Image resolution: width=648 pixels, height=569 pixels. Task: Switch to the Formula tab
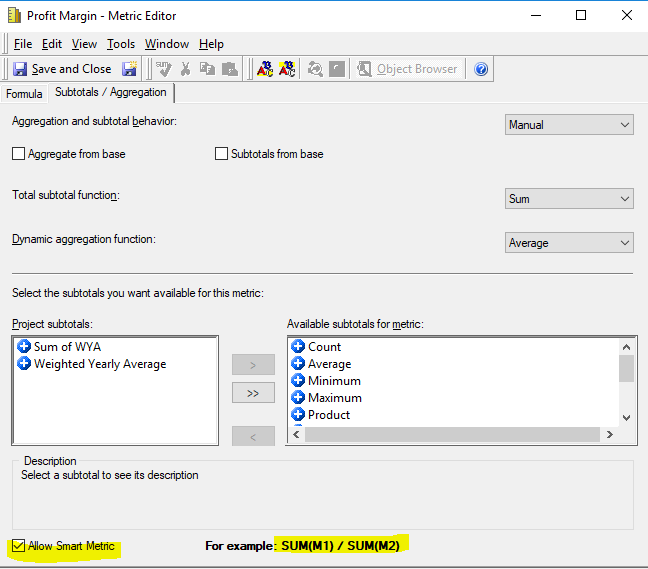[x=24, y=94]
